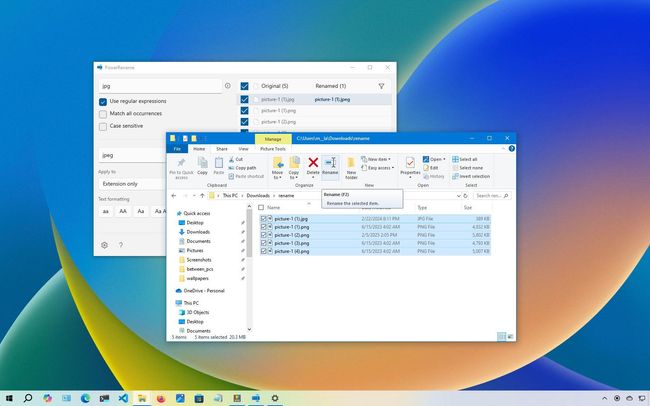Switch to the View tab
This screenshot has height=406, width=650.
point(243,149)
